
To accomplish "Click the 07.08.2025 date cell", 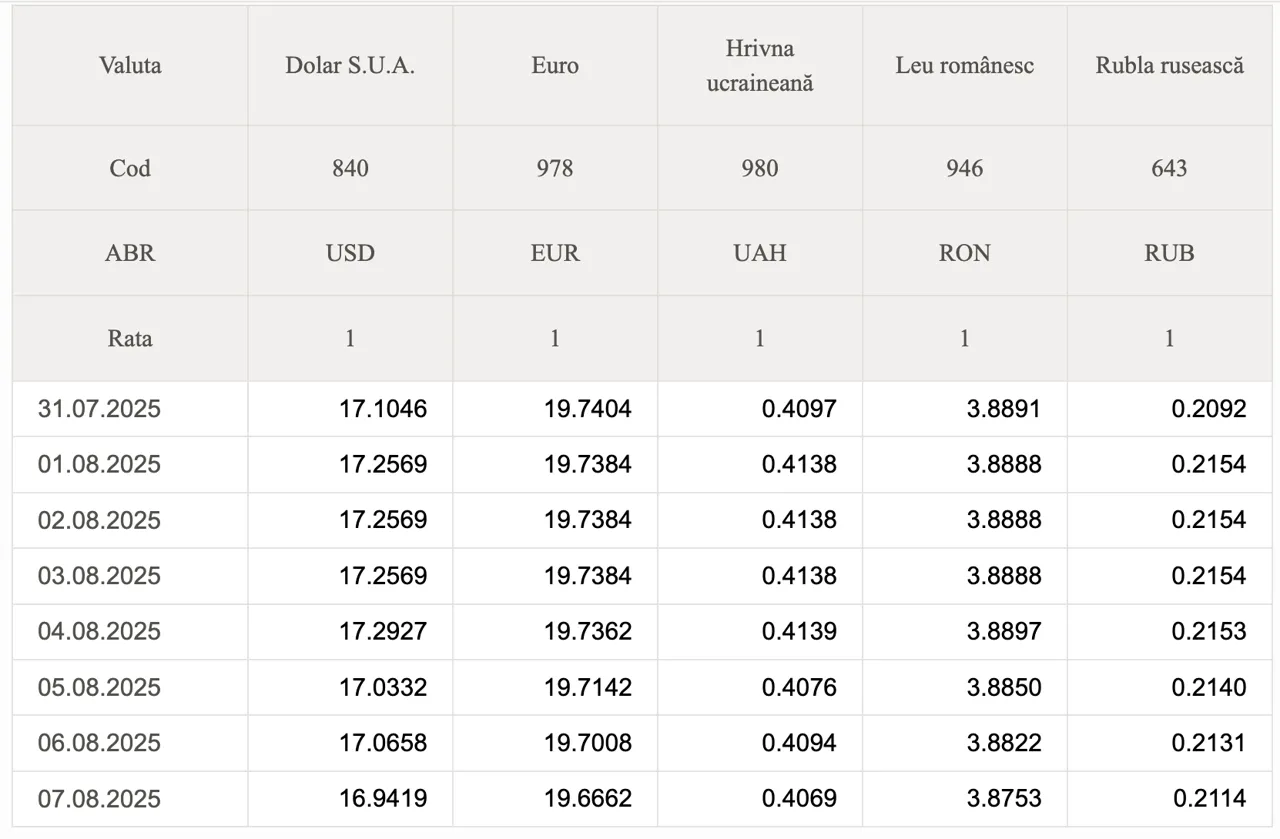I will [x=130, y=799].
